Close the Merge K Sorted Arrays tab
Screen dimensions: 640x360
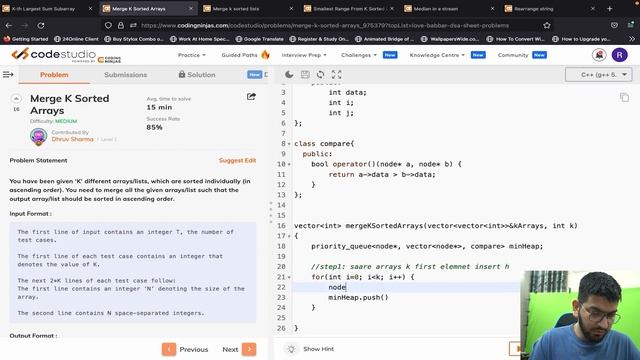coord(191,9)
